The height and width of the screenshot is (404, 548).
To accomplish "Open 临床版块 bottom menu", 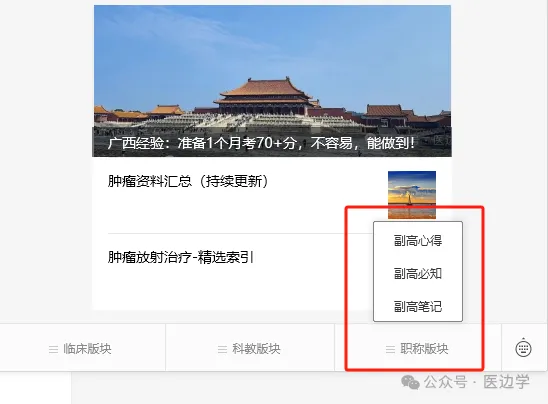I will point(82,348).
